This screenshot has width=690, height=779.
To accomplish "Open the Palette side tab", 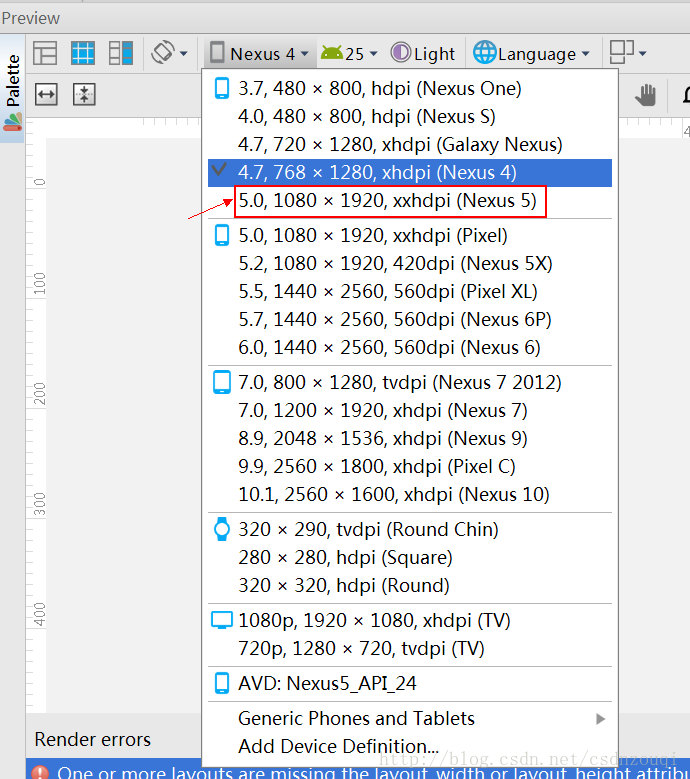I will (12, 88).
